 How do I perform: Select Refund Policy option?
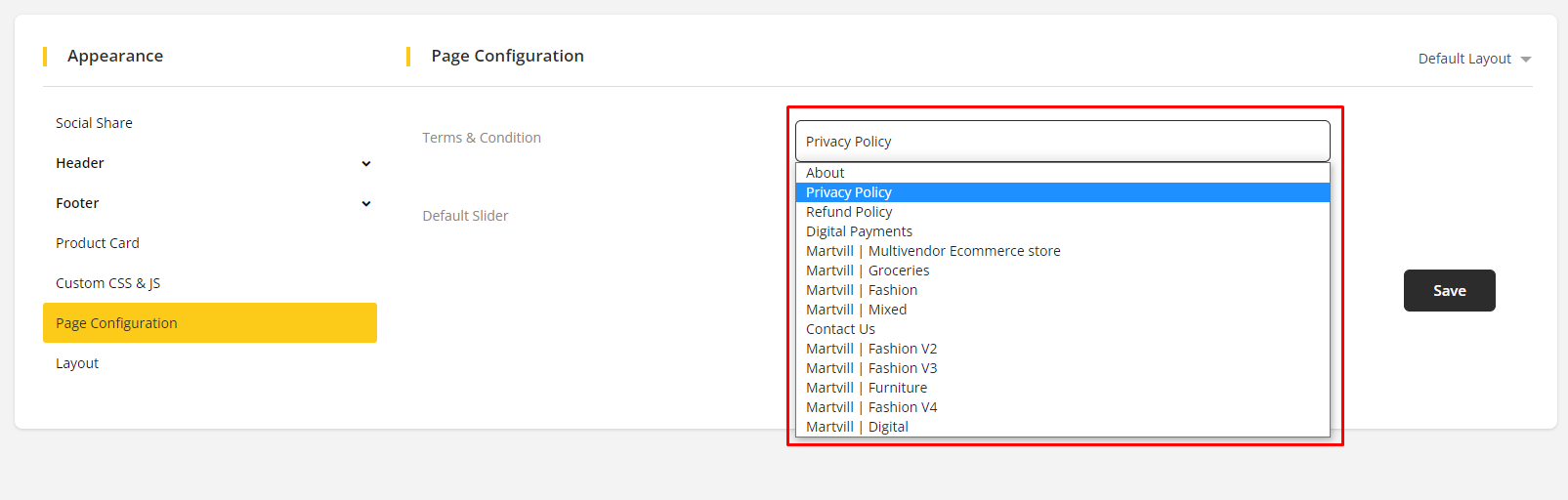[849, 212]
